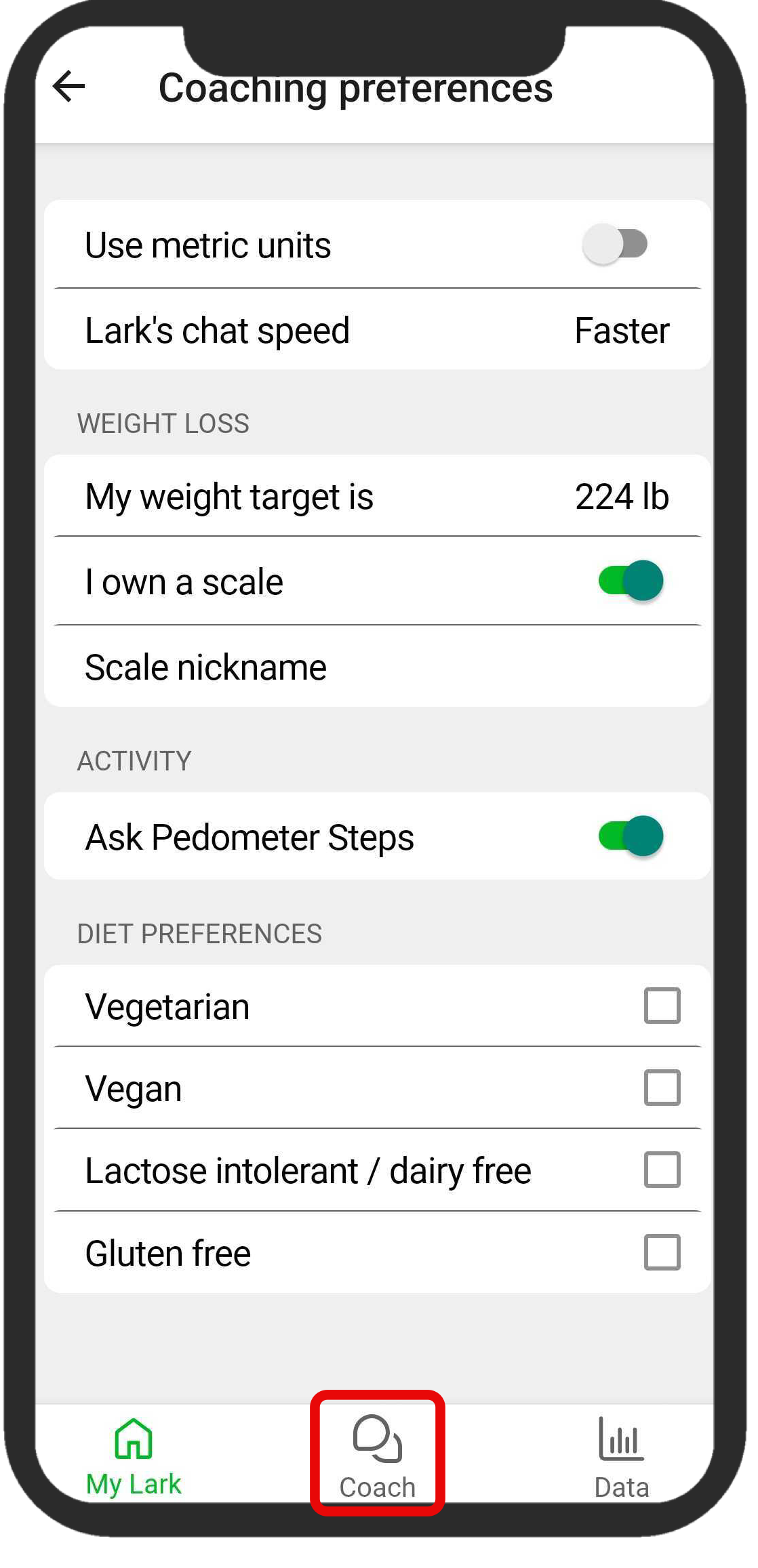This screenshot has height=1568, width=758.
Task: Switch to the Coach tab label
Action: tap(378, 1487)
